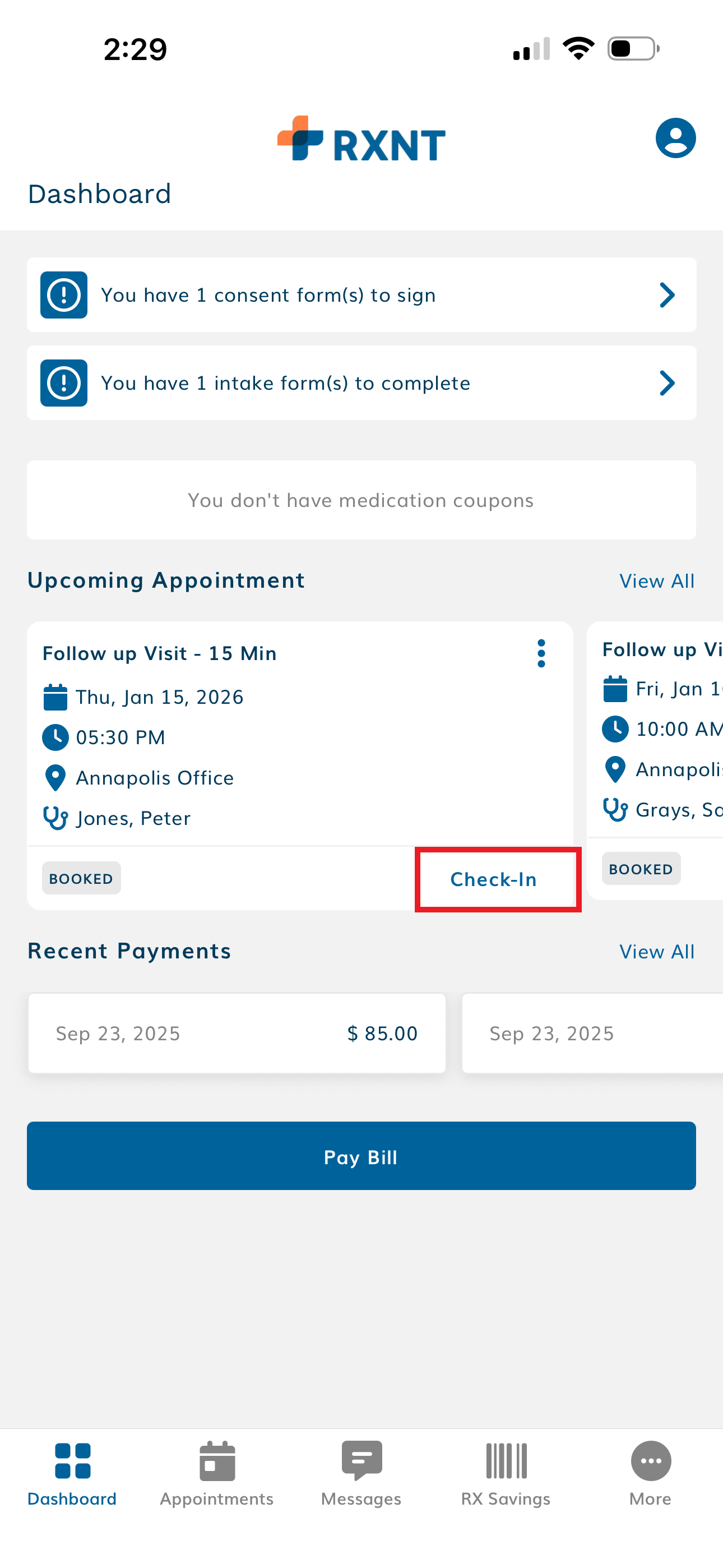Tap the intake form alert icon
The image size is (723, 1568).
[64, 384]
